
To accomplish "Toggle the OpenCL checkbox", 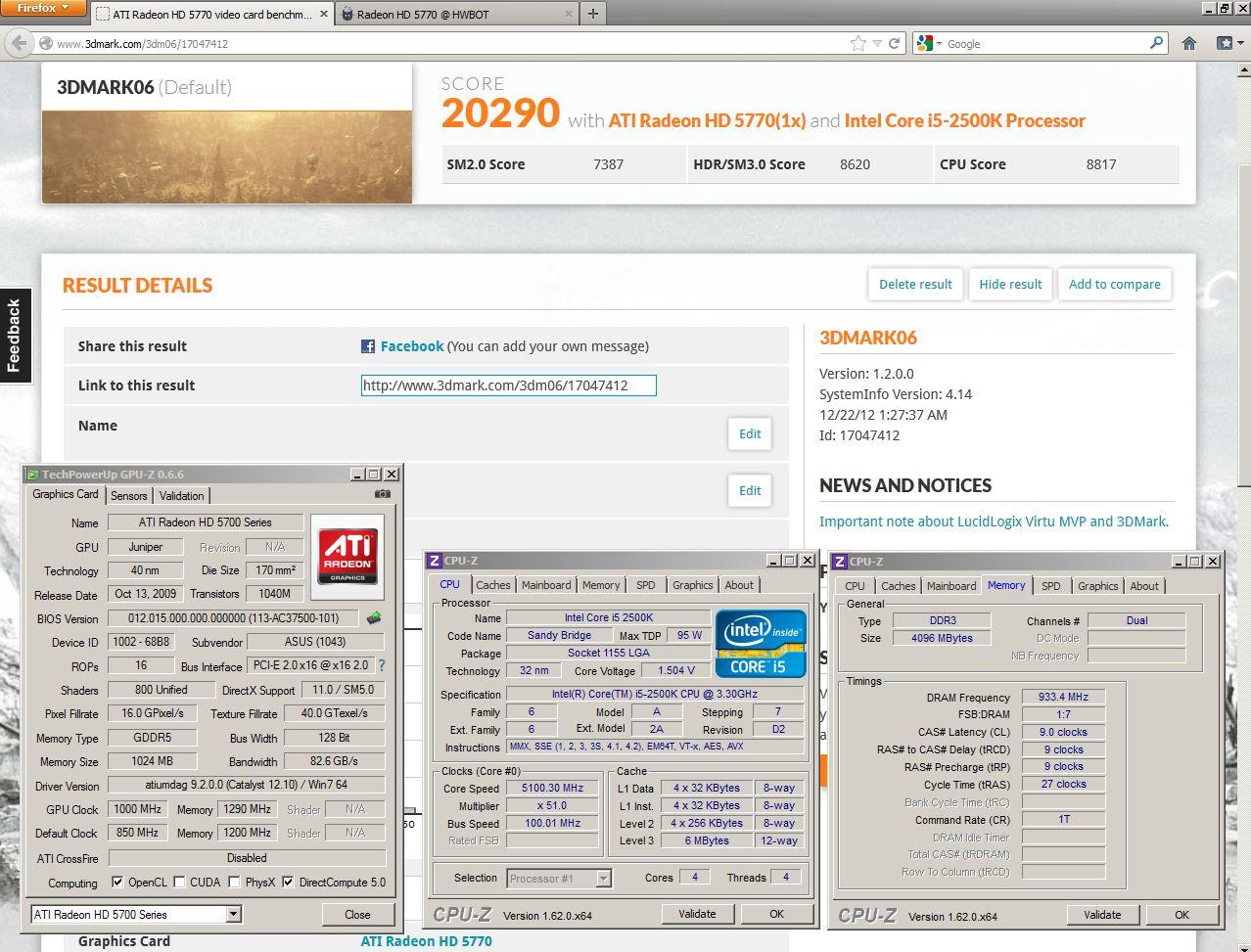I will click(117, 883).
